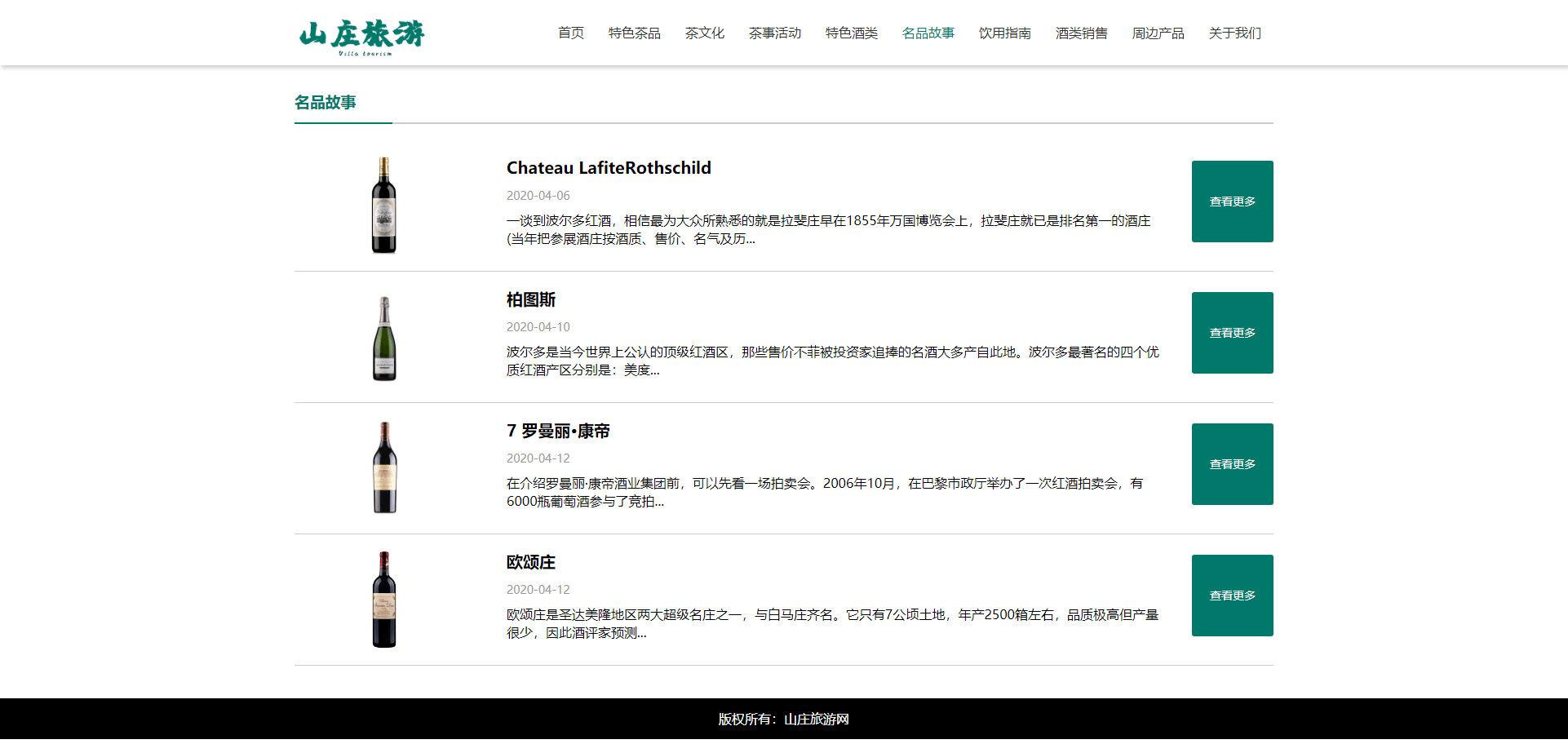The height and width of the screenshot is (744, 1568).
Task: Click the 2020-04-12 date under 罗曼丽·康帝
Action: click(538, 458)
